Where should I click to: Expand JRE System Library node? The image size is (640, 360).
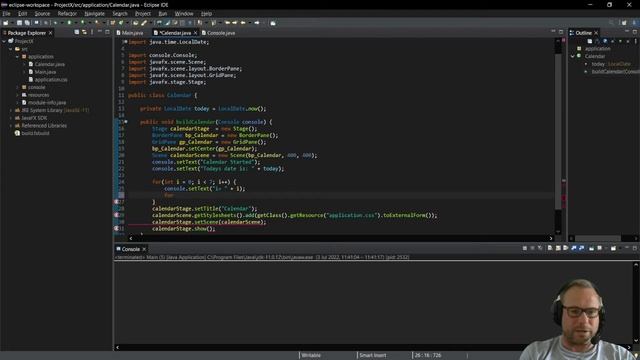[11, 110]
